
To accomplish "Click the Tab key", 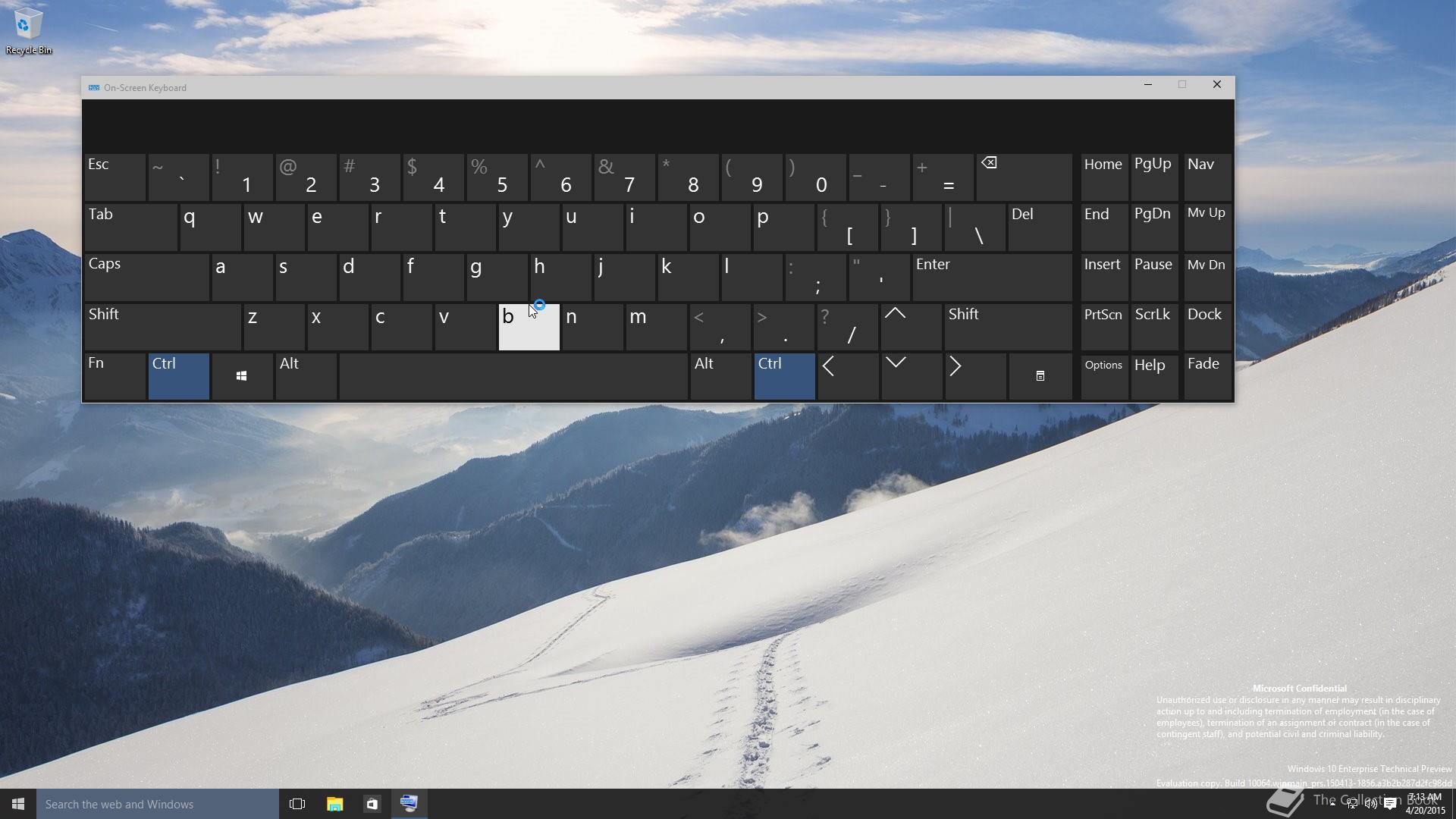I will point(131,227).
